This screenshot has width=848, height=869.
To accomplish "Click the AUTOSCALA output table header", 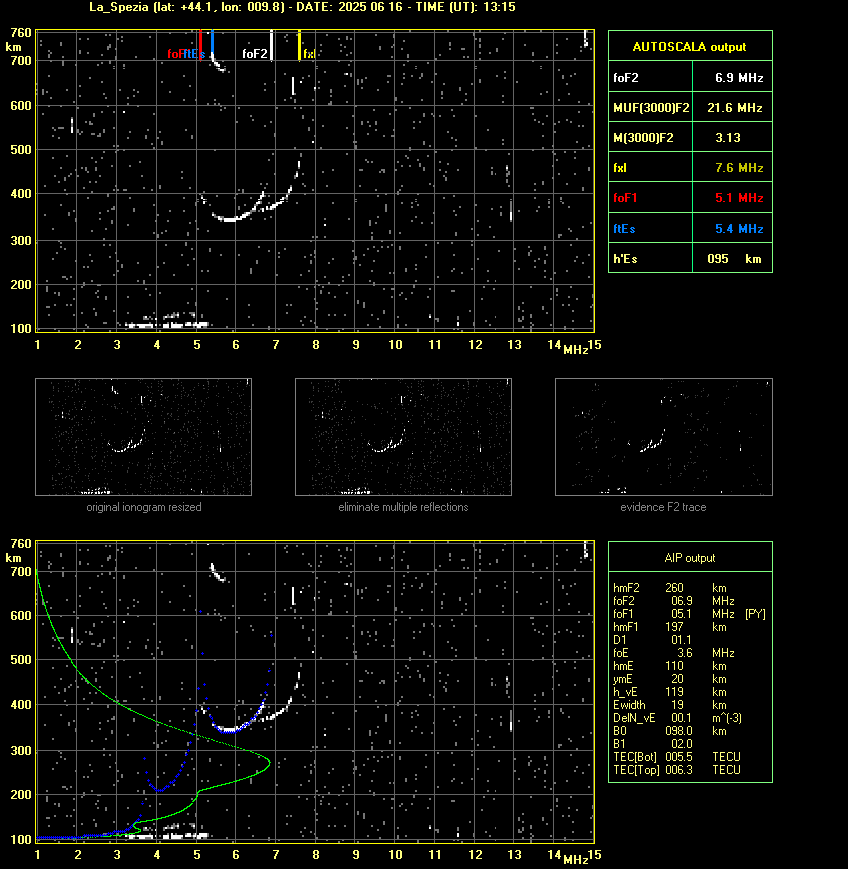I will click(x=690, y=47).
